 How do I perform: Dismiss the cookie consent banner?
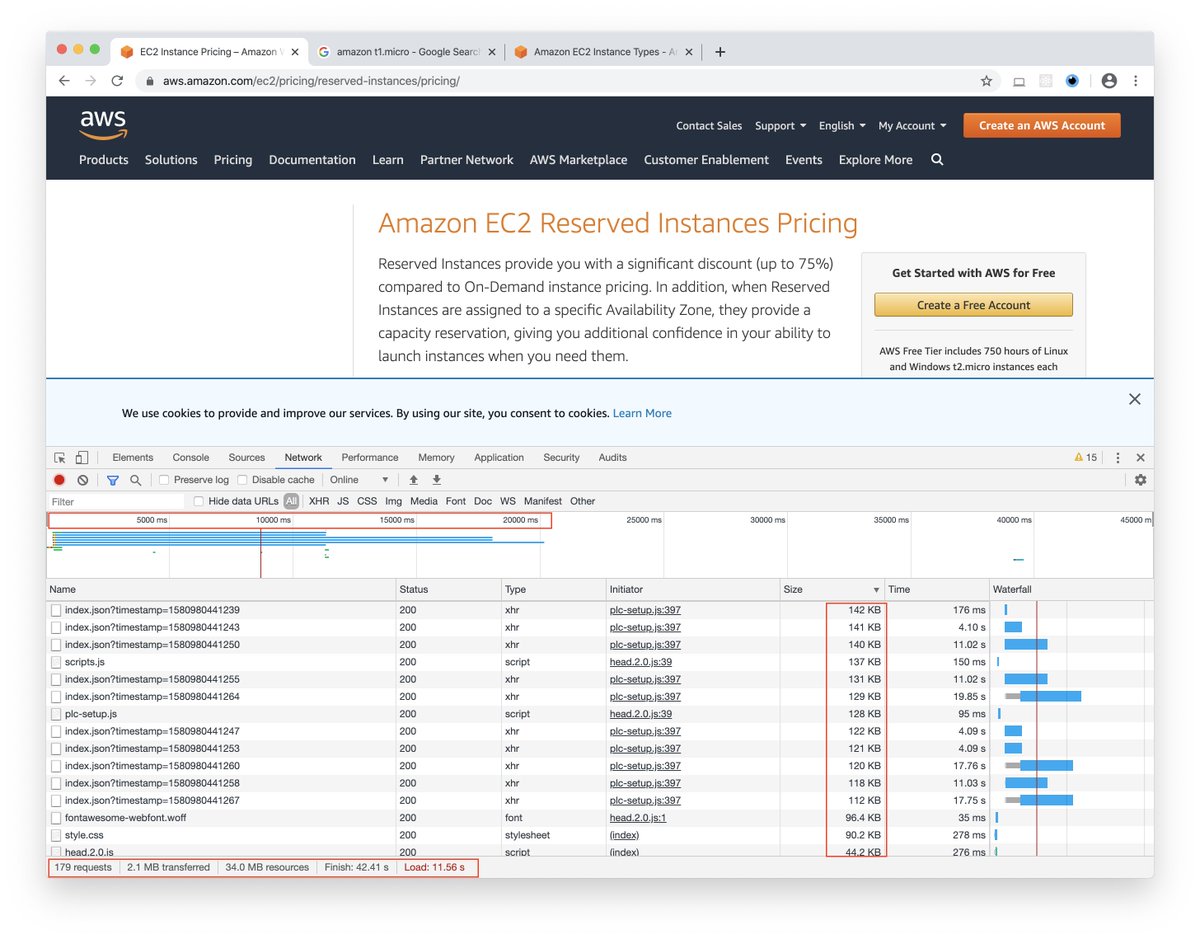click(x=1134, y=399)
